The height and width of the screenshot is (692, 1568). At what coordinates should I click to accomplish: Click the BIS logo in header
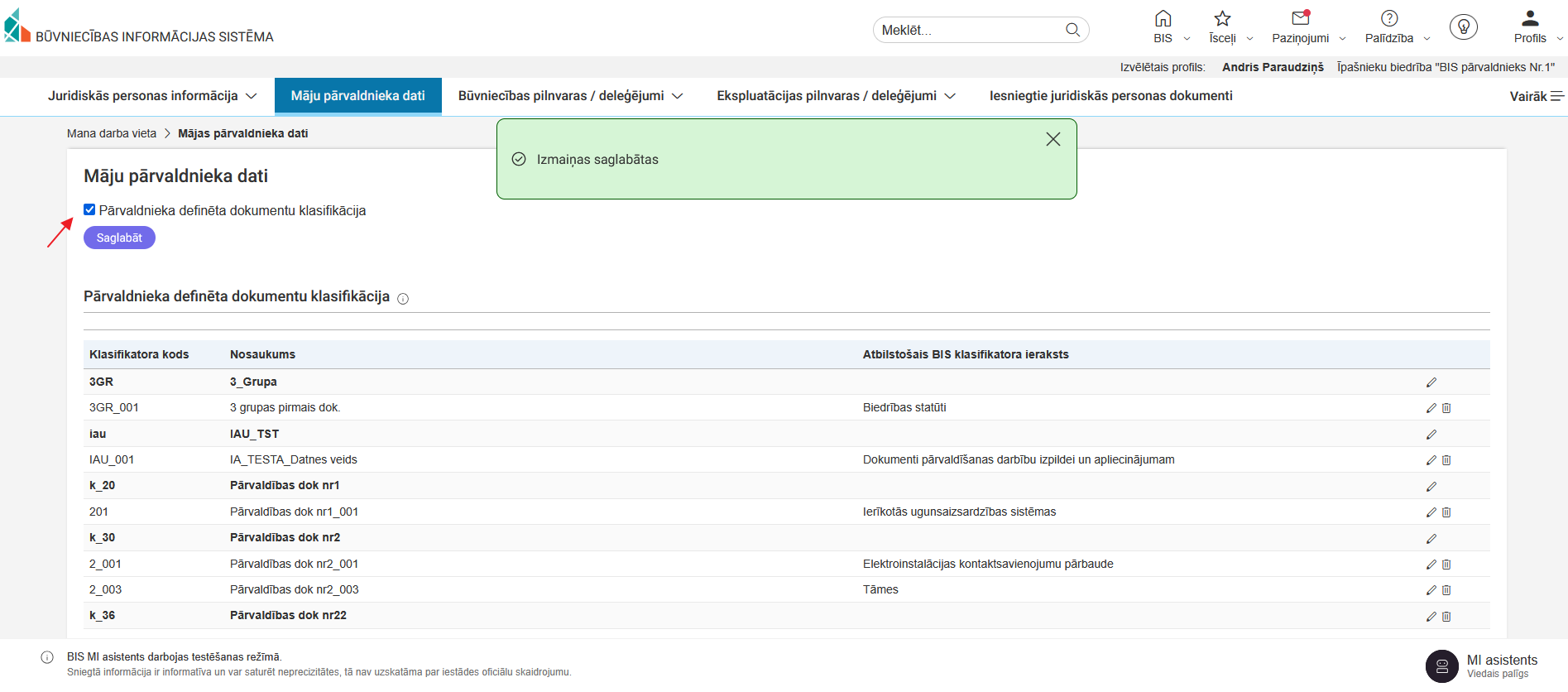(x=17, y=26)
